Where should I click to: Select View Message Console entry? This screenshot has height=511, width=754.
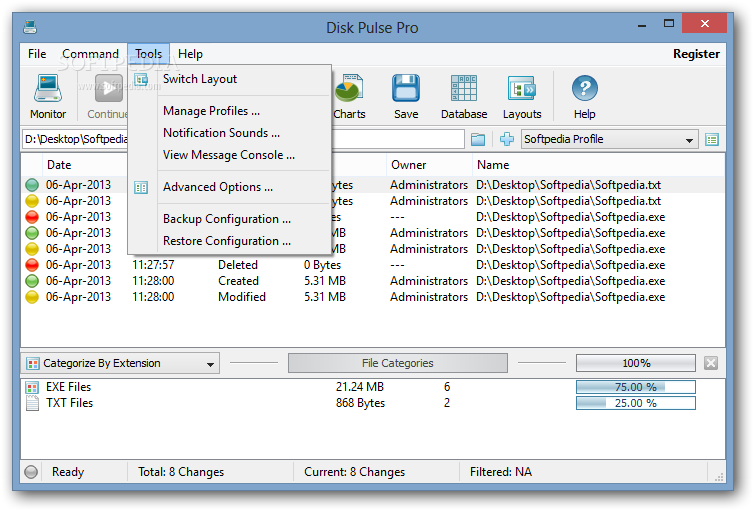tap(230, 155)
